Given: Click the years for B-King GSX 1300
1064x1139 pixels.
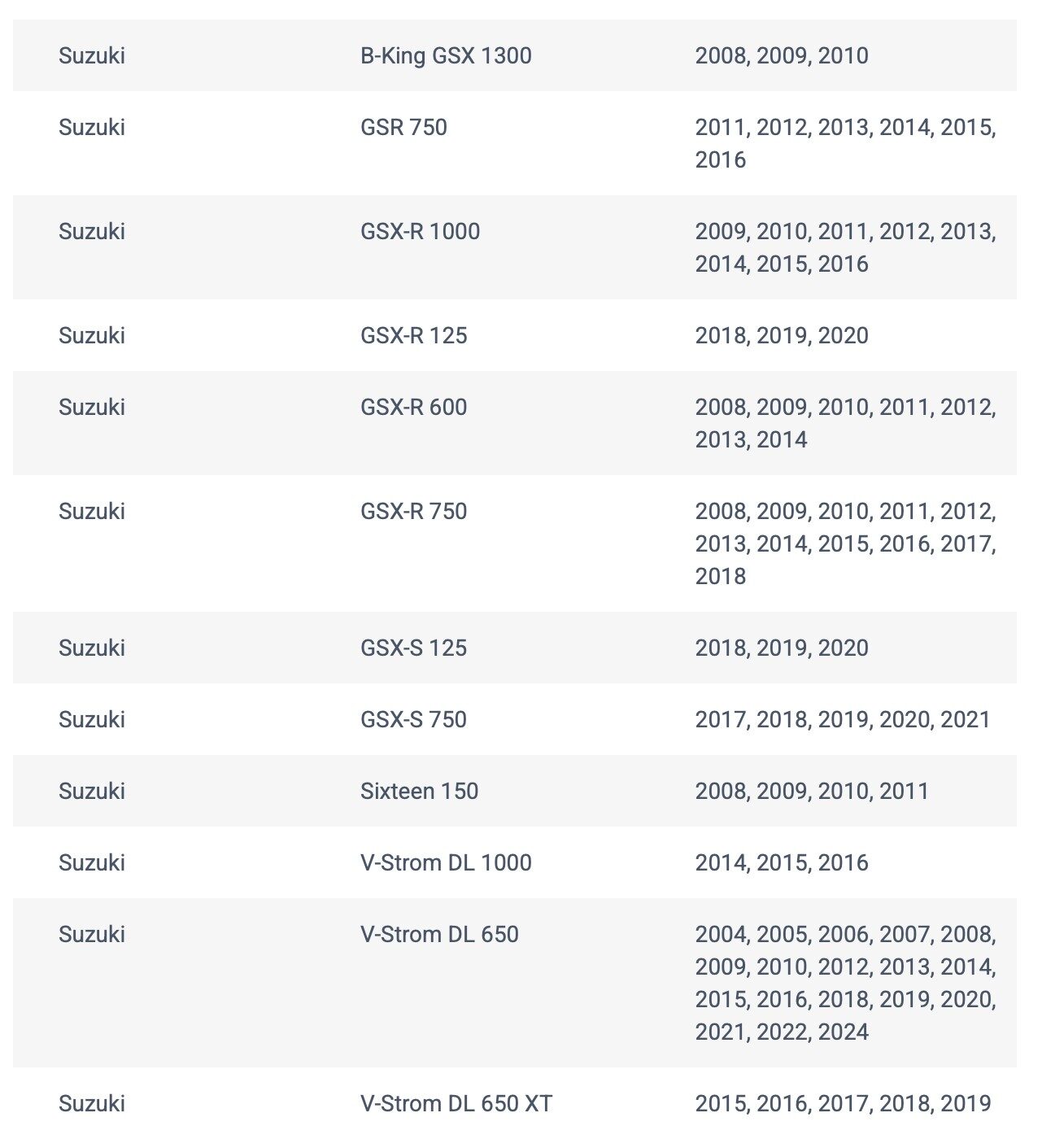Looking at the screenshot, I should [x=781, y=55].
